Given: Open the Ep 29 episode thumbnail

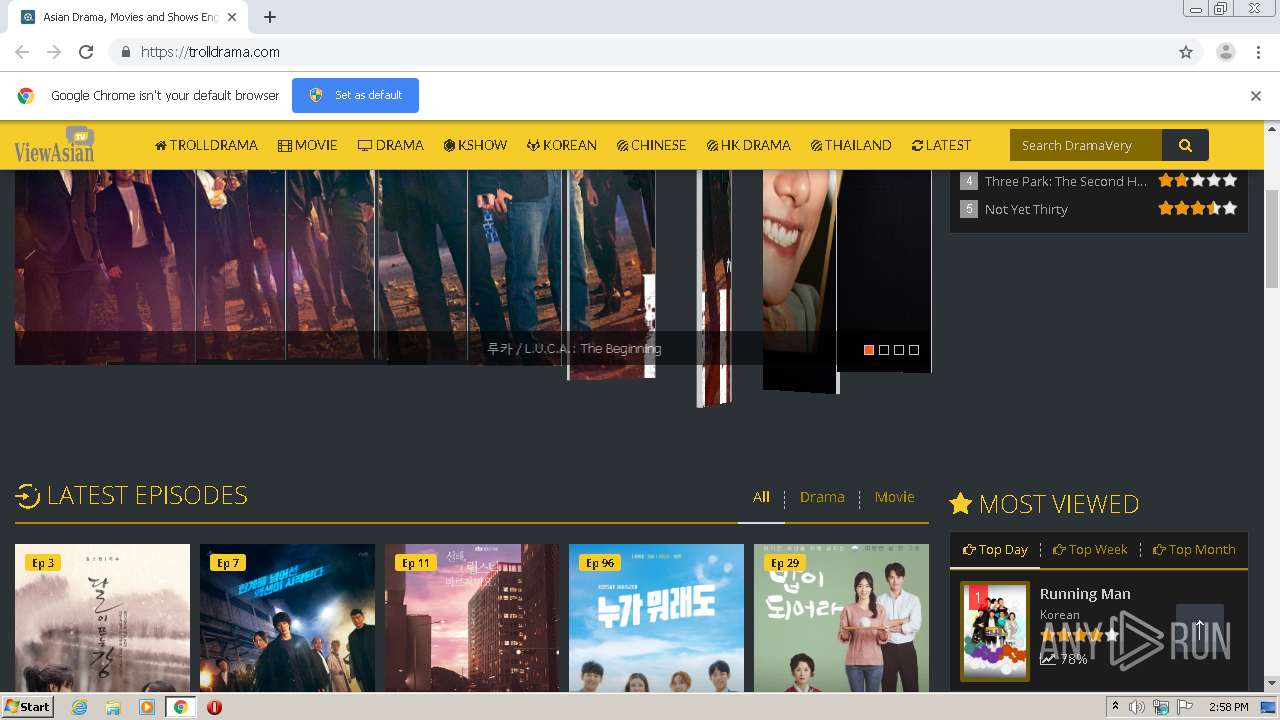Looking at the screenshot, I should [841, 618].
